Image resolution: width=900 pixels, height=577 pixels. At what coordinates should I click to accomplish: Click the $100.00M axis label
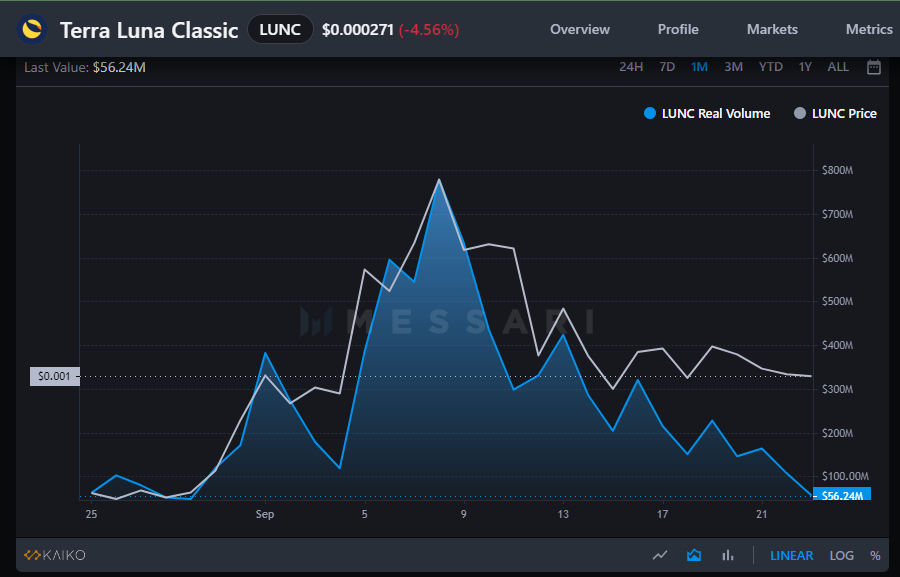click(x=845, y=476)
